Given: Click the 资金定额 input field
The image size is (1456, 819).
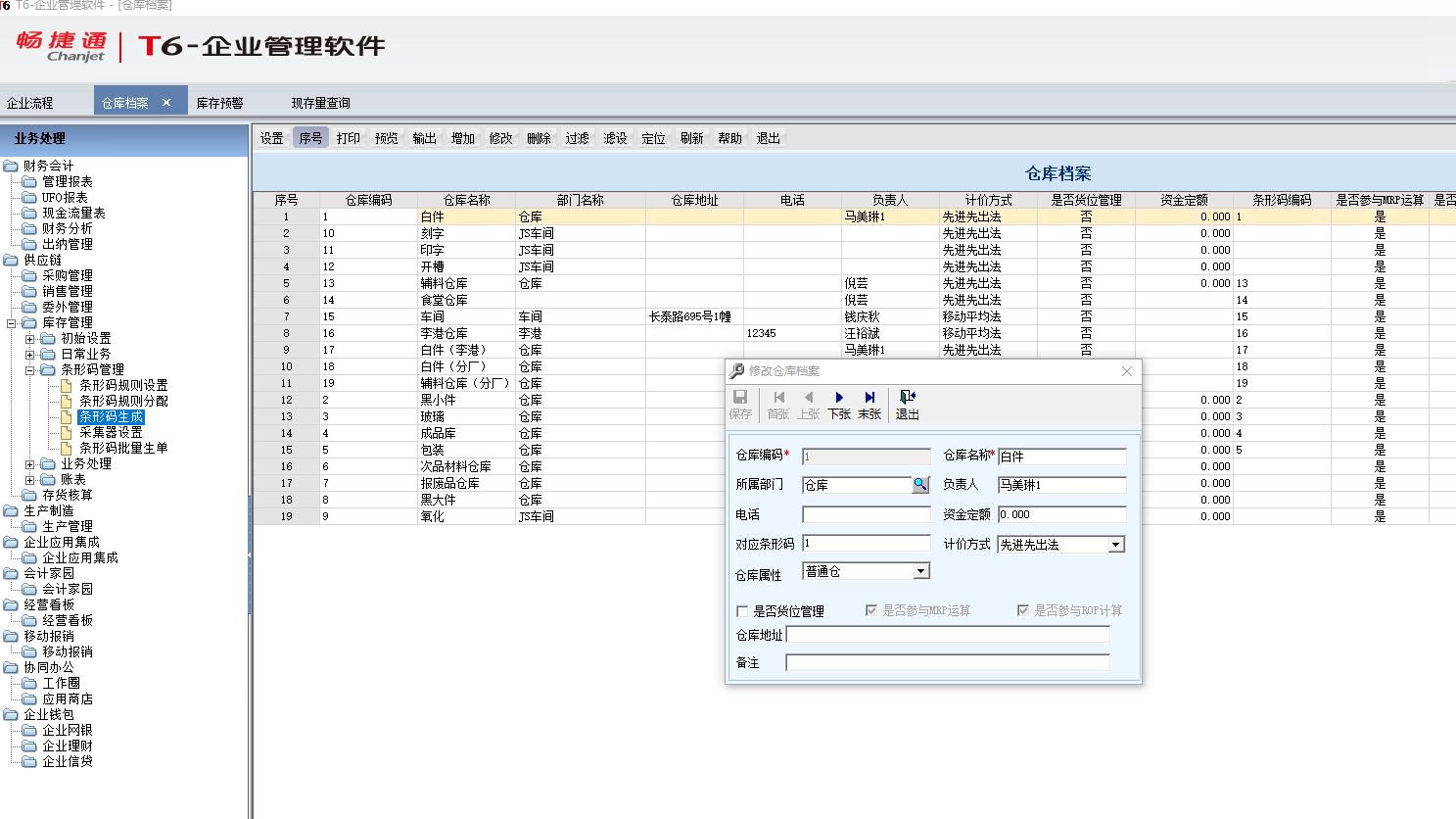Looking at the screenshot, I should pos(1062,514).
